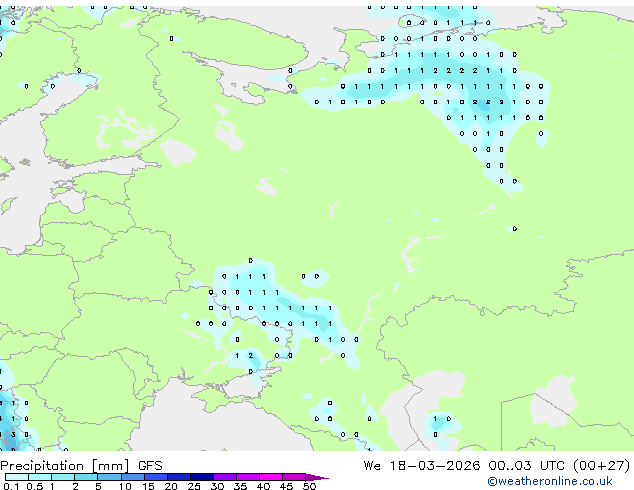Pick the 15–20 mm legend color swatch
634x490 pixels.
(x=155, y=477)
